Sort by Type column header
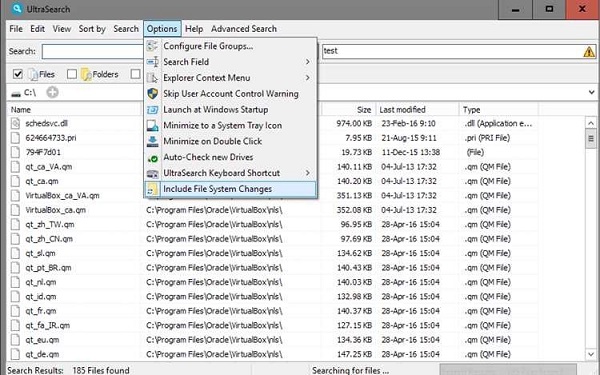The image size is (600, 375). click(498, 110)
